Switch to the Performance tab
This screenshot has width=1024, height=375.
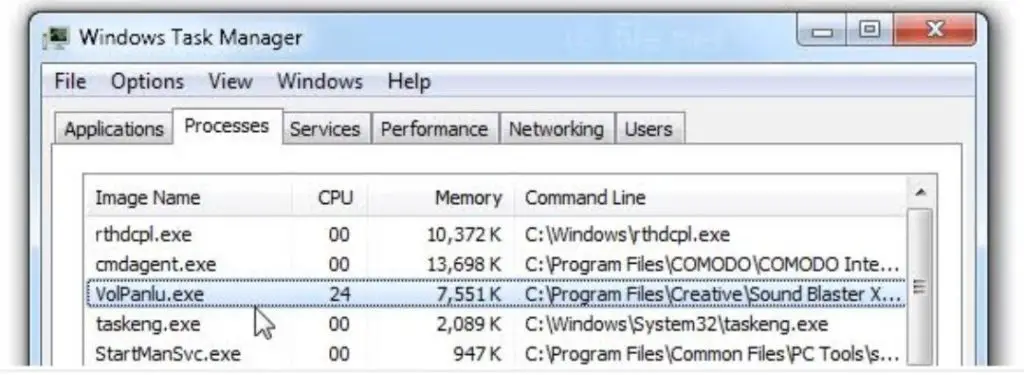[x=434, y=129]
